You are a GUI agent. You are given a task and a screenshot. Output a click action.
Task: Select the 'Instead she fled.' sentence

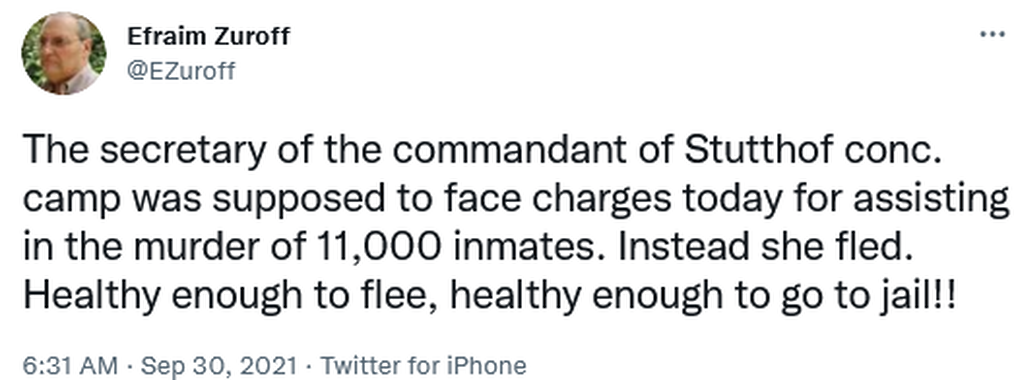pos(766,248)
